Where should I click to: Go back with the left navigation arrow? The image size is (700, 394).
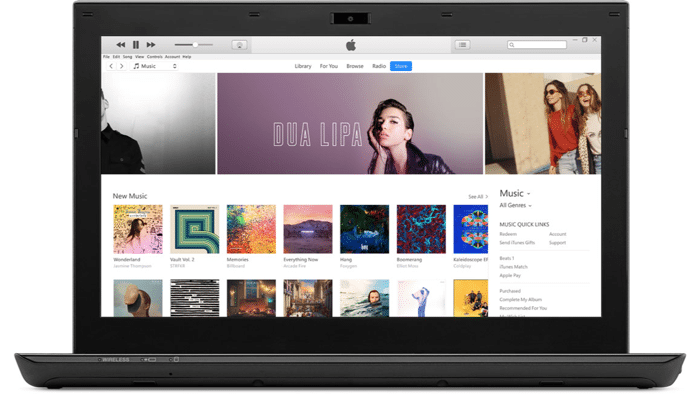(111, 66)
